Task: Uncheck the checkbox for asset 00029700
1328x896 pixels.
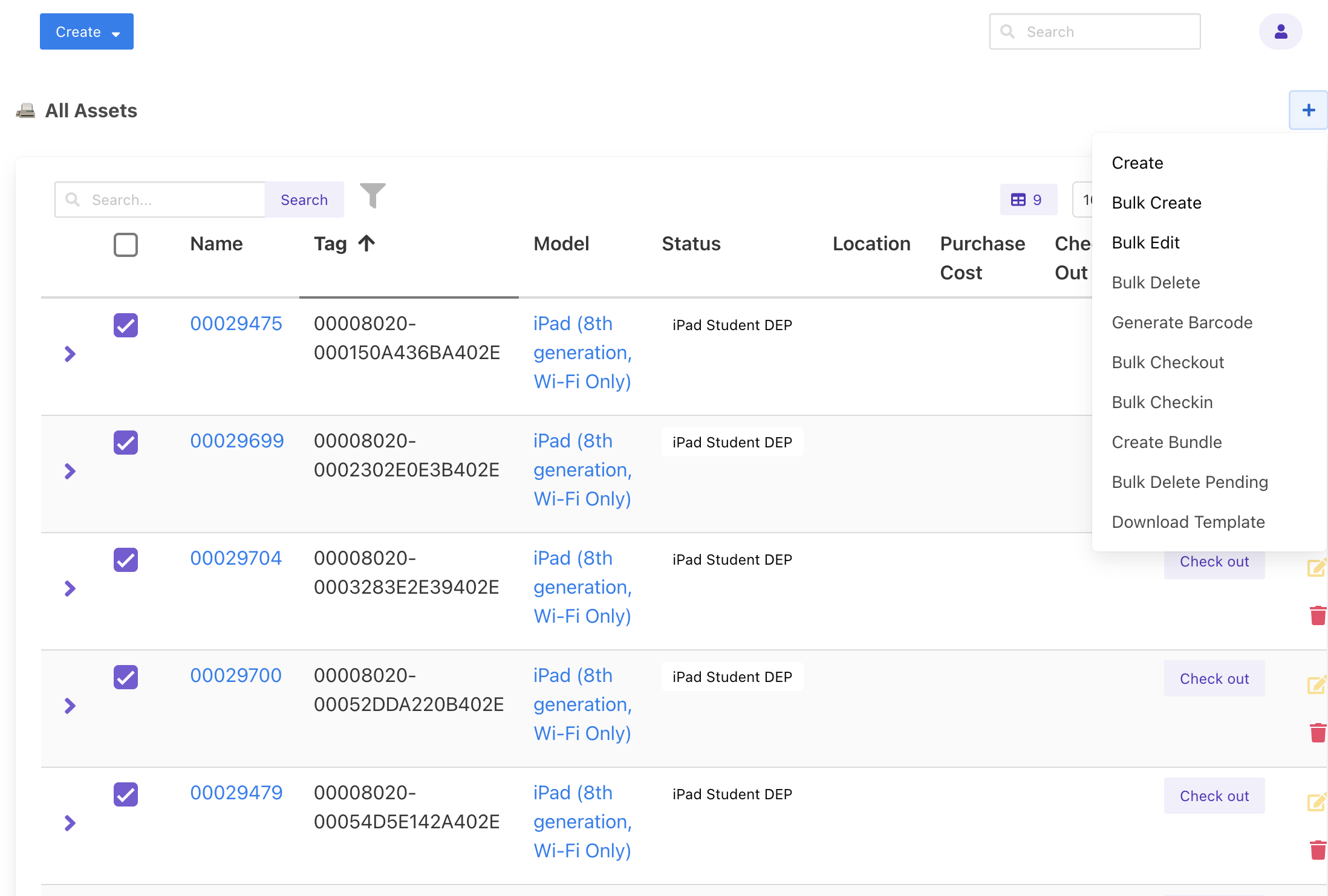Action: [126, 677]
